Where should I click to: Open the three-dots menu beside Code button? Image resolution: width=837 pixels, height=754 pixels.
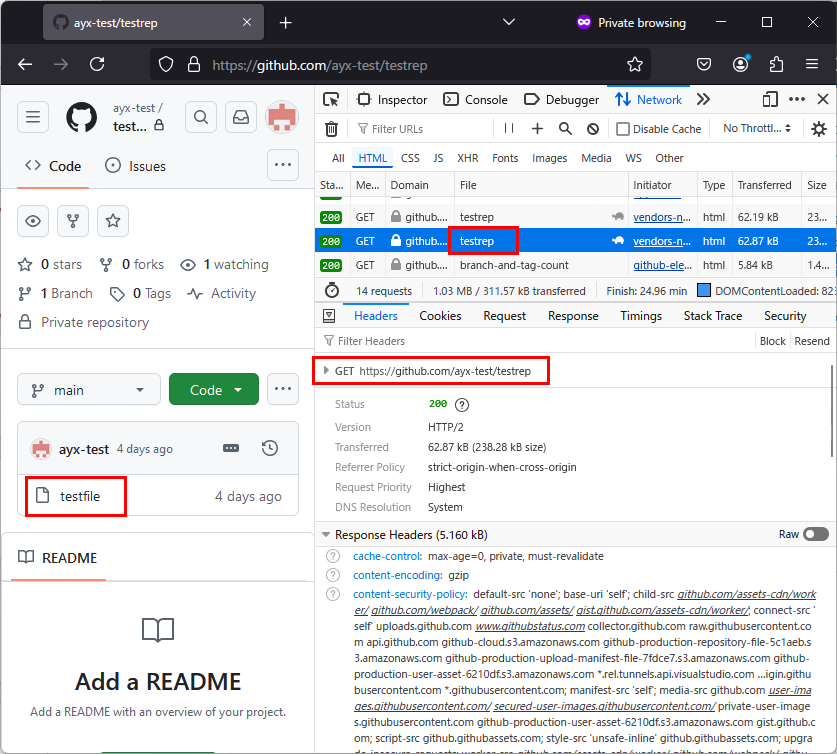(283, 389)
